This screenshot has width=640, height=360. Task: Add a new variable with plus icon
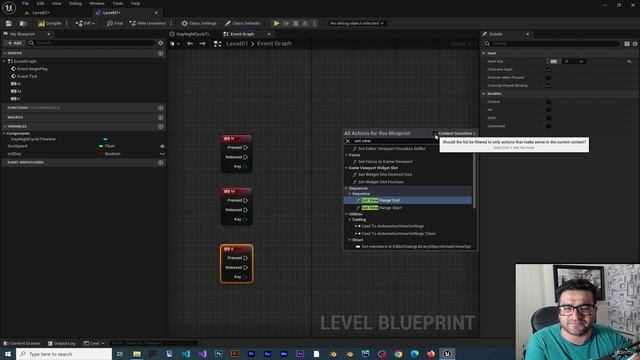pyautogui.click(x=160, y=127)
